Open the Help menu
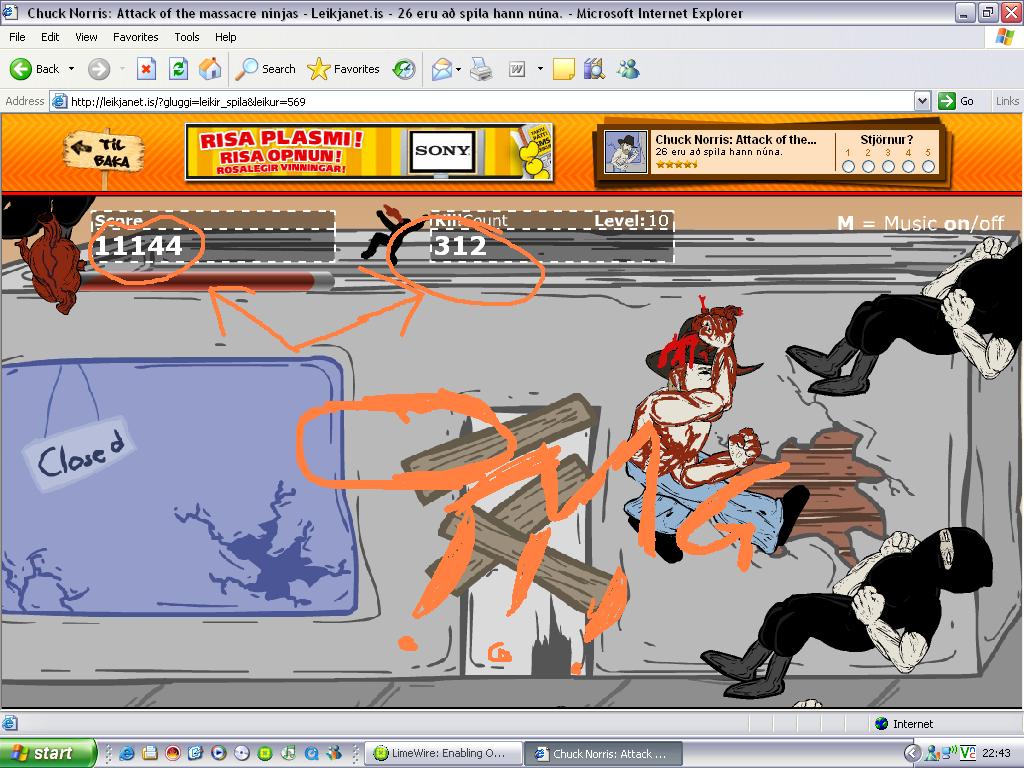 tap(225, 37)
